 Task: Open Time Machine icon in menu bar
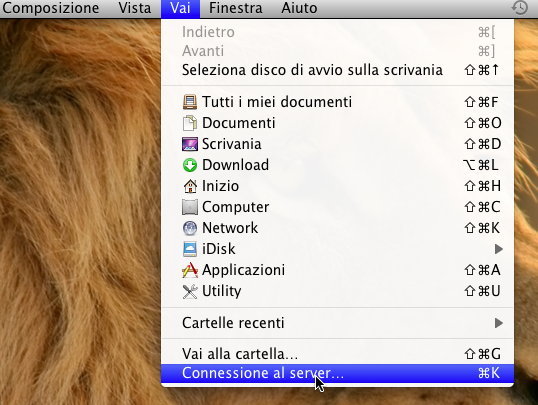point(520,8)
